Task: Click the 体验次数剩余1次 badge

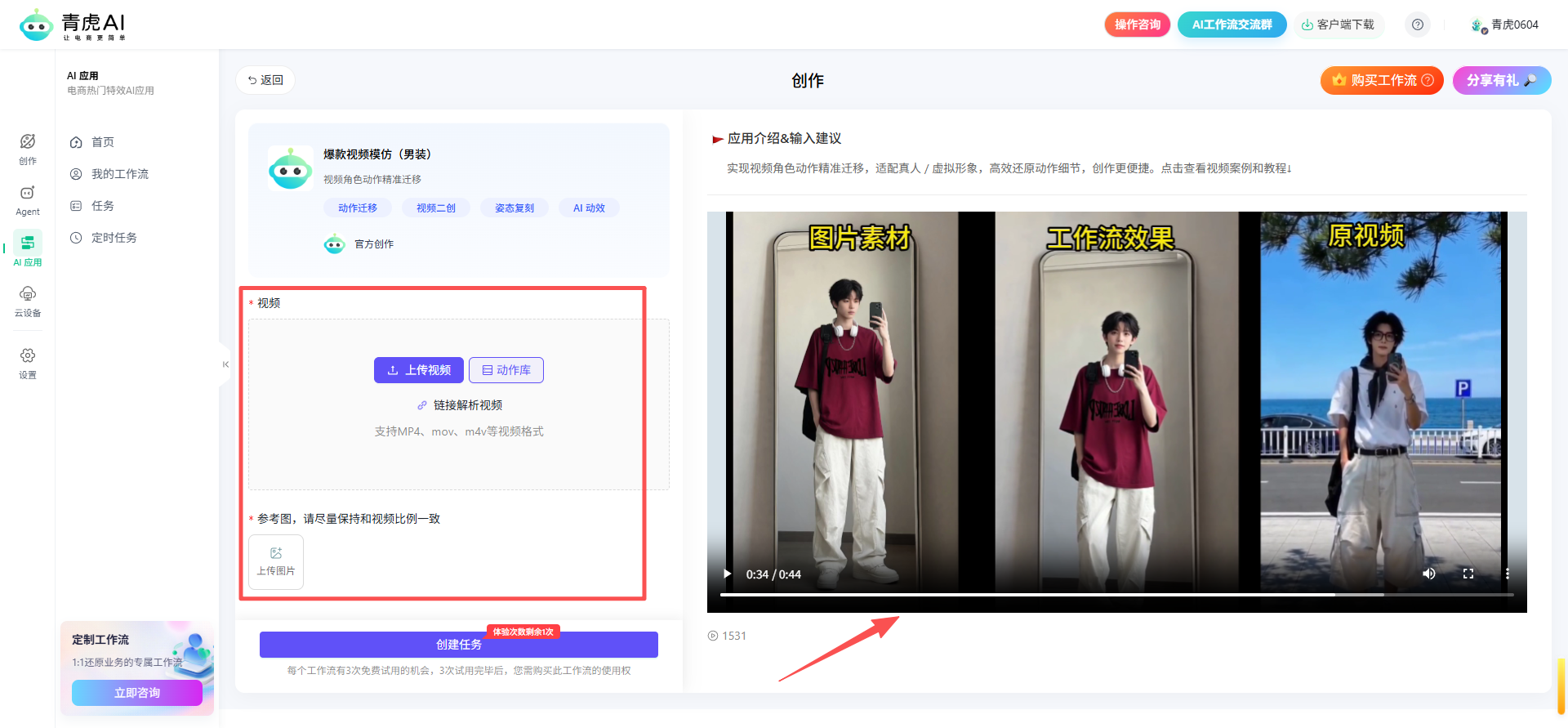Action: (523, 632)
